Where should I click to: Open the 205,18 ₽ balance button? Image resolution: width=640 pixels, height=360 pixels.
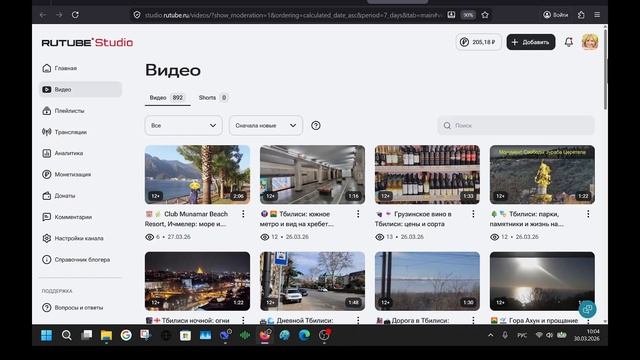pos(478,42)
